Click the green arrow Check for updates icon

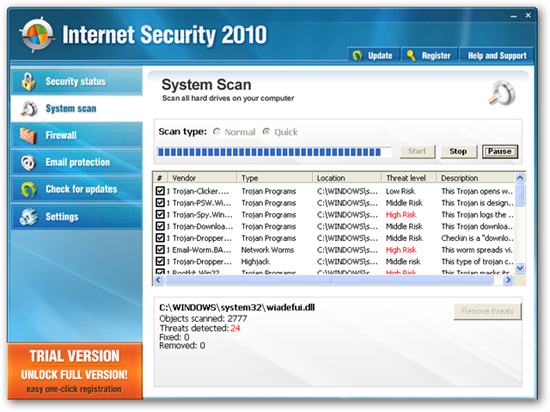(29, 189)
